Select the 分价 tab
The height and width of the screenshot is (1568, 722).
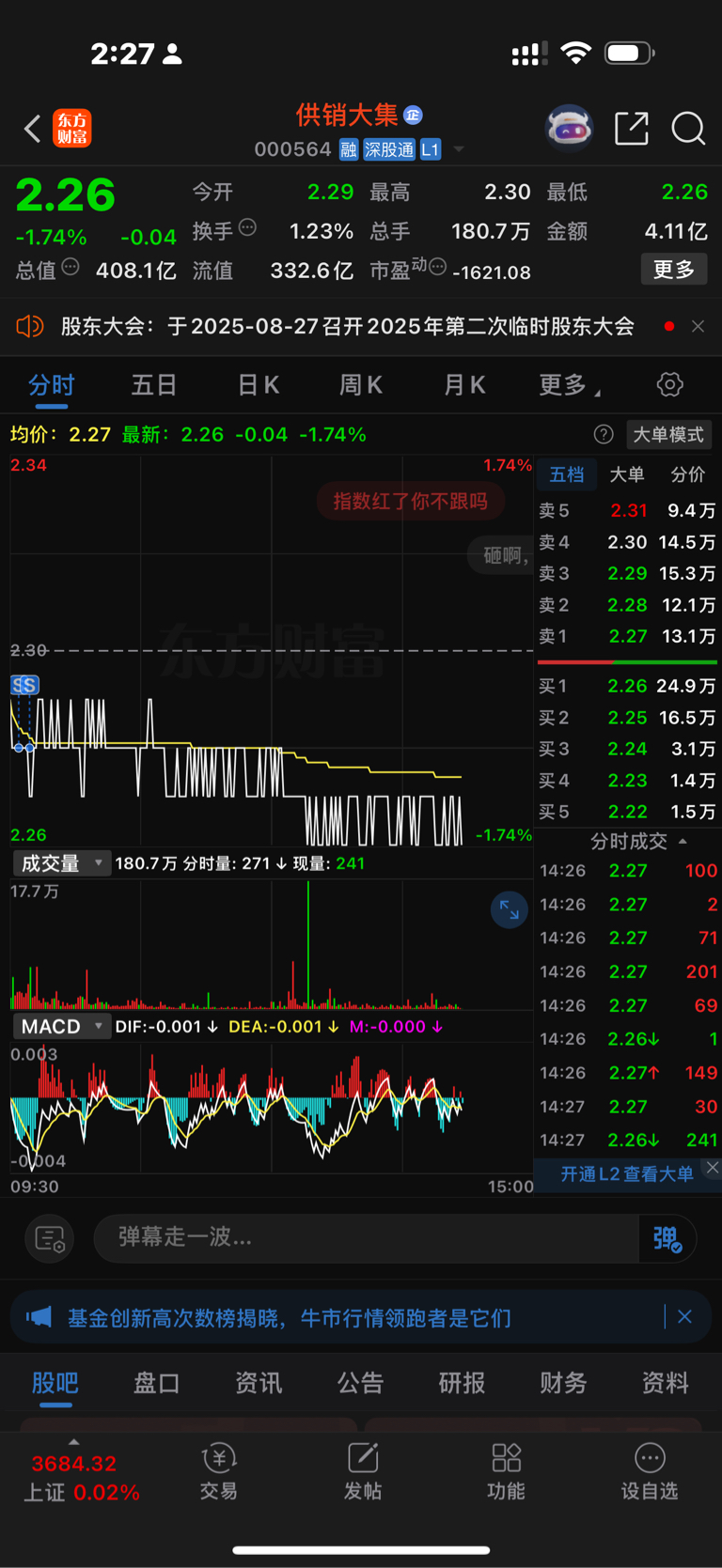coord(687,474)
